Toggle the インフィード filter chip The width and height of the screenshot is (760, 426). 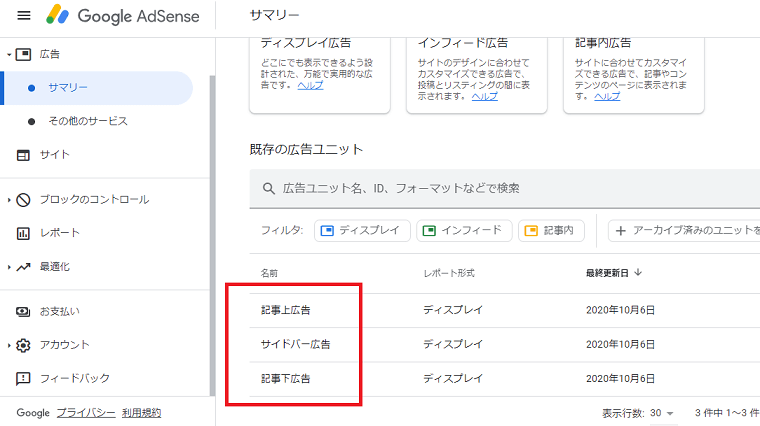(464, 231)
